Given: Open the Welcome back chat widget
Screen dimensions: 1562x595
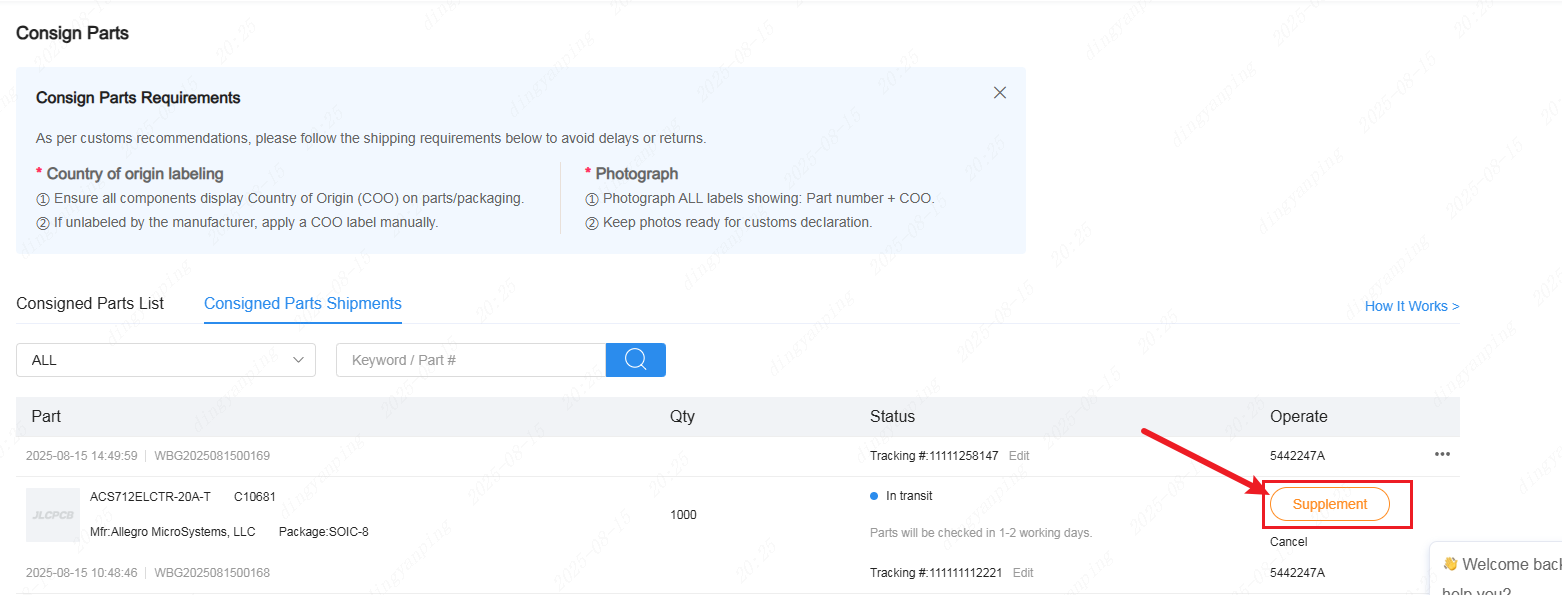Looking at the screenshot, I should pos(1498,570).
